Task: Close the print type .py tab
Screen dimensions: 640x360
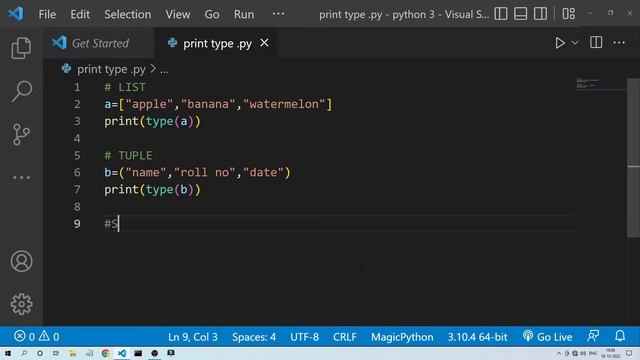Action: tap(264, 42)
